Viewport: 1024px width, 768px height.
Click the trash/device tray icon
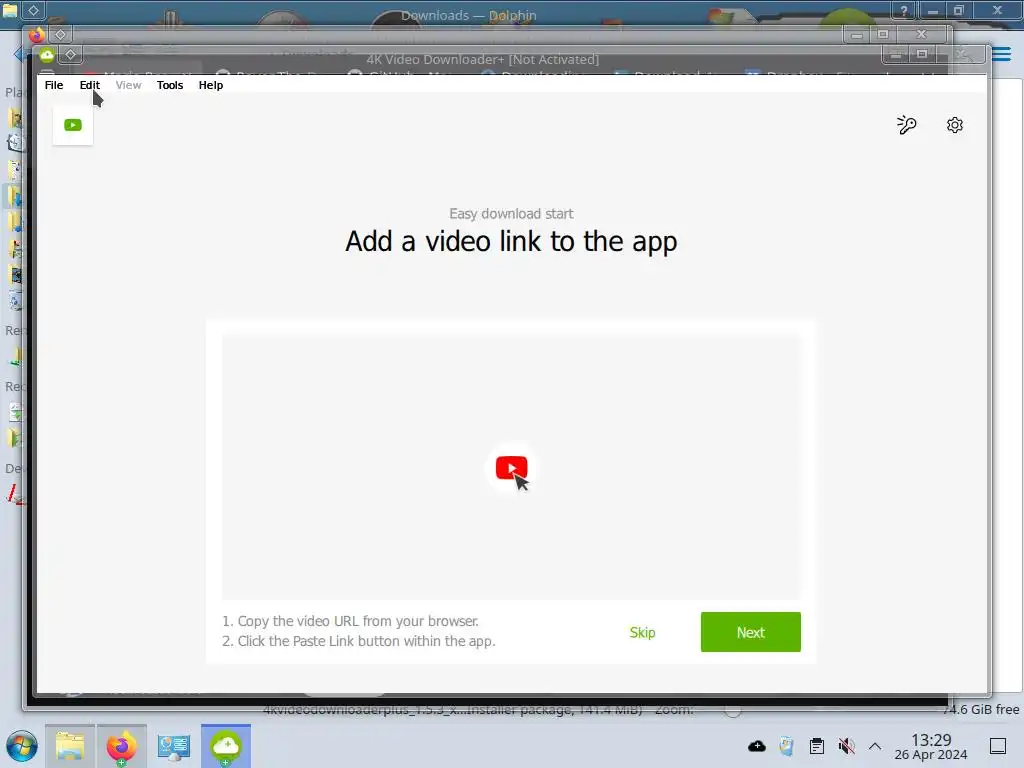(x=786, y=746)
